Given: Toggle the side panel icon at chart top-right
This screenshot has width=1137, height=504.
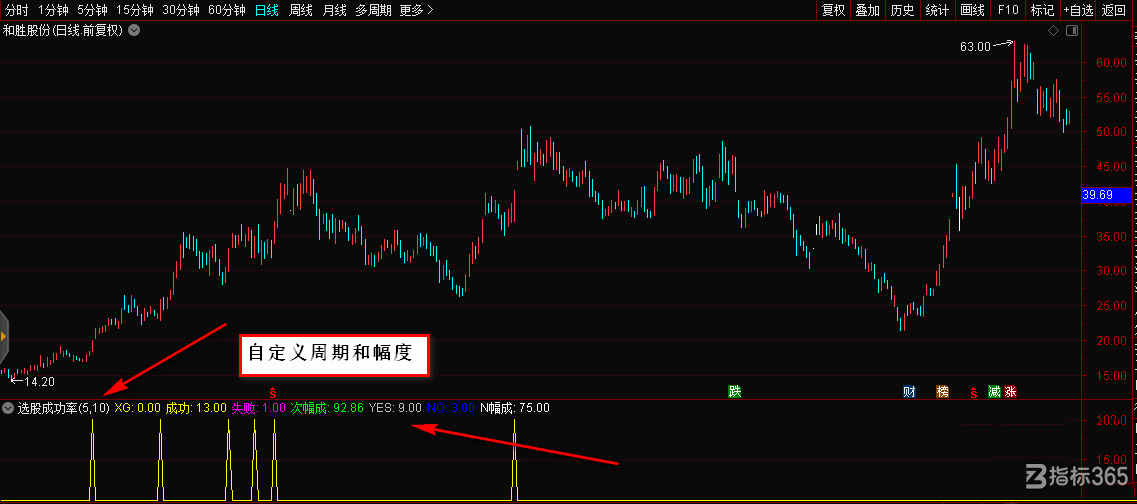Looking at the screenshot, I should (1072, 30).
